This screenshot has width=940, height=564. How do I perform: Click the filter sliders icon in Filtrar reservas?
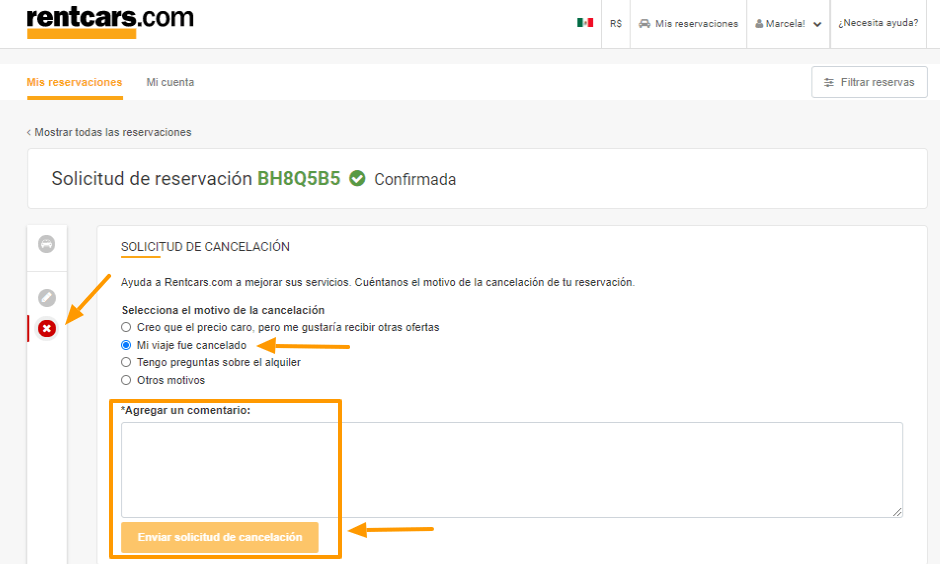click(828, 82)
